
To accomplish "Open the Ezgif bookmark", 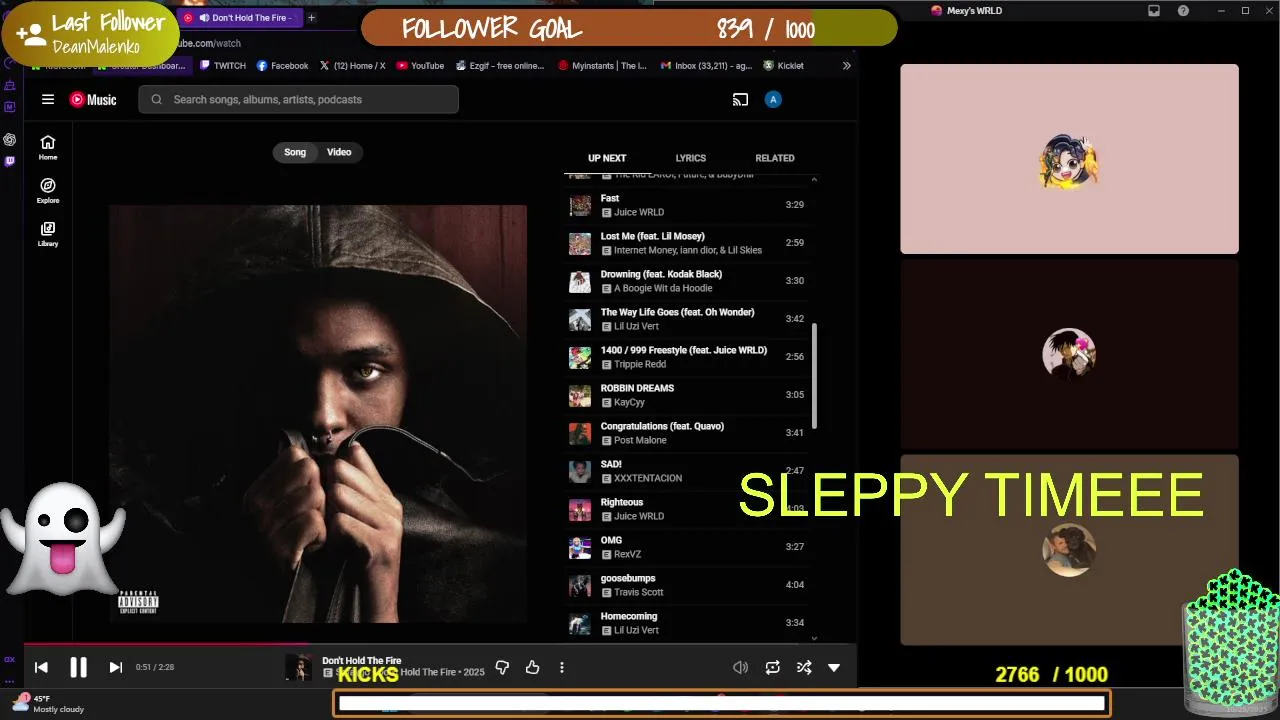I will pyautogui.click(x=500, y=66).
